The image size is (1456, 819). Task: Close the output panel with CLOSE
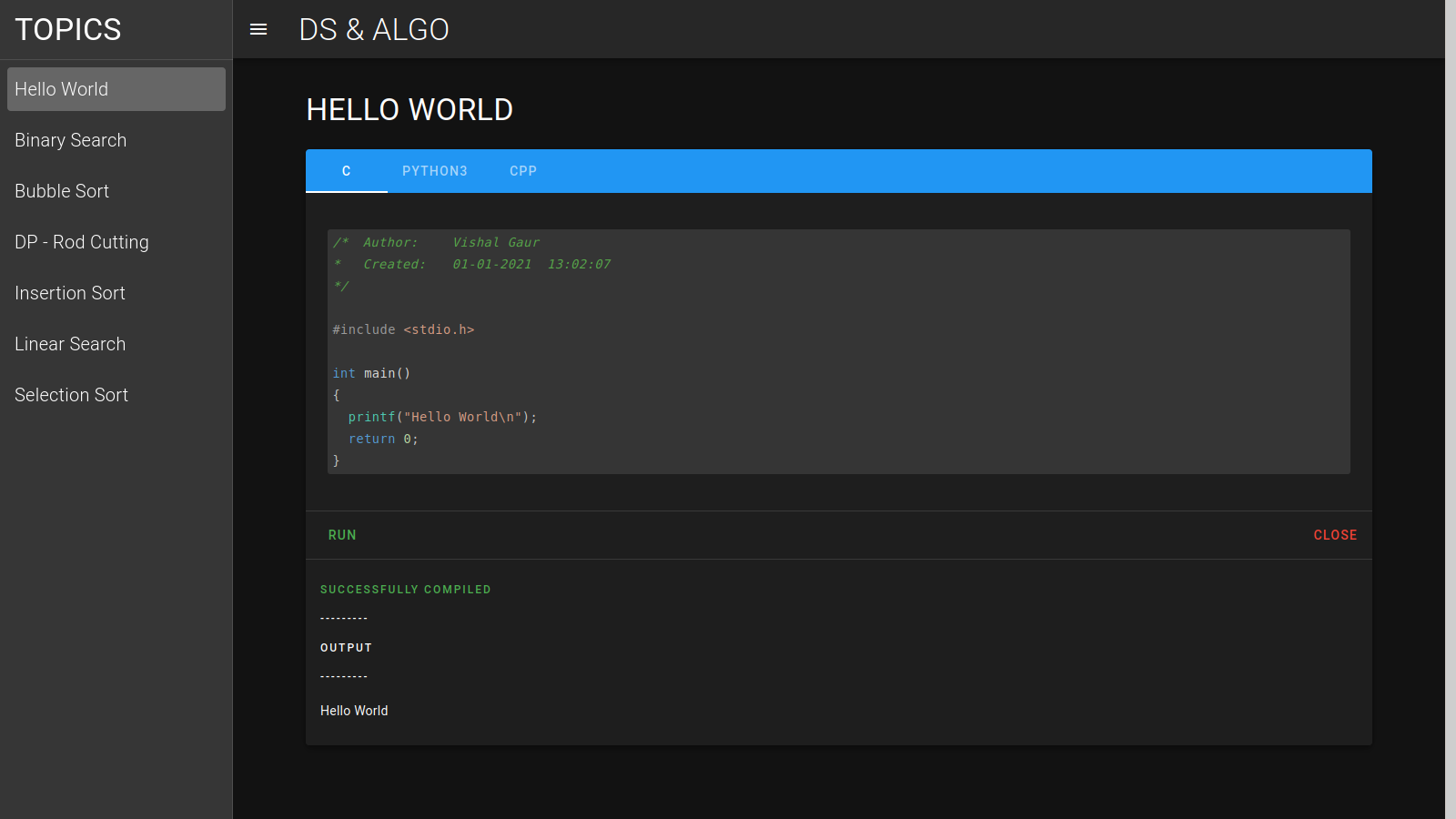click(x=1335, y=535)
